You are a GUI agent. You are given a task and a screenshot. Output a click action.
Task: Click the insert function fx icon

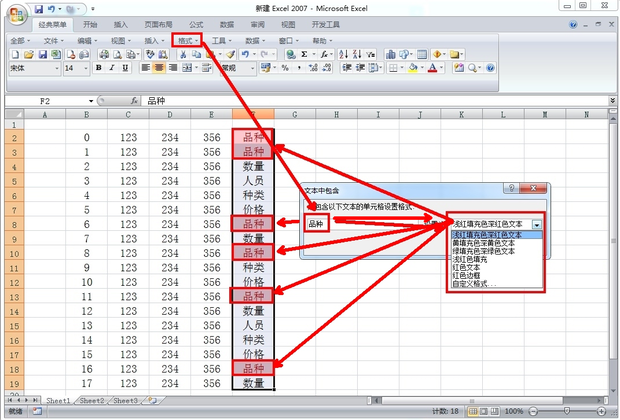pyautogui.click(x=134, y=101)
